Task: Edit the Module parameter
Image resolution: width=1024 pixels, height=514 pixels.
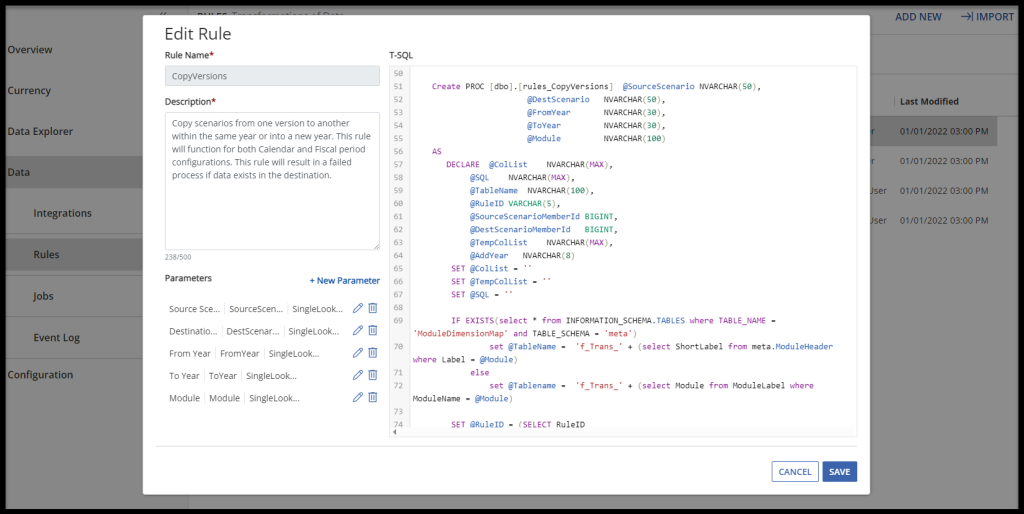Action: [x=358, y=397]
